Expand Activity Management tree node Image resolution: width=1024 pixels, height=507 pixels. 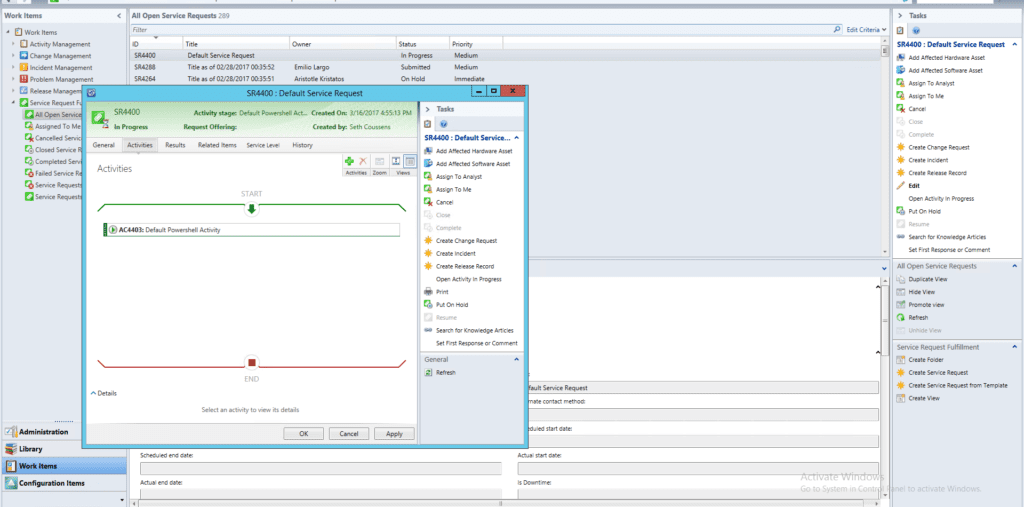click(13, 44)
